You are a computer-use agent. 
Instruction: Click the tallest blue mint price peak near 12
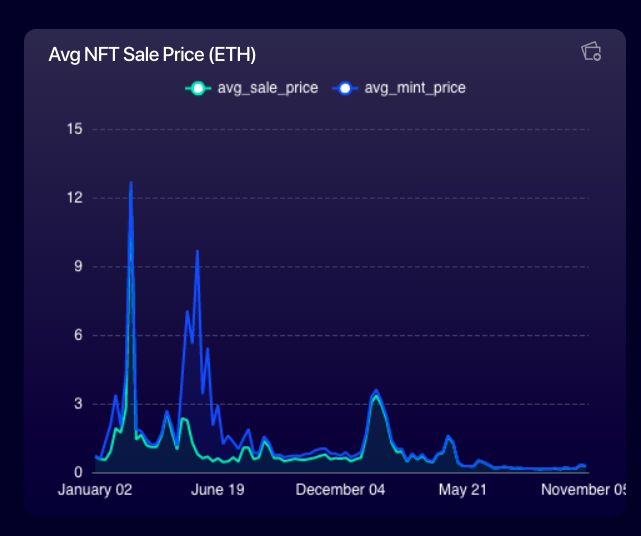(131, 183)
